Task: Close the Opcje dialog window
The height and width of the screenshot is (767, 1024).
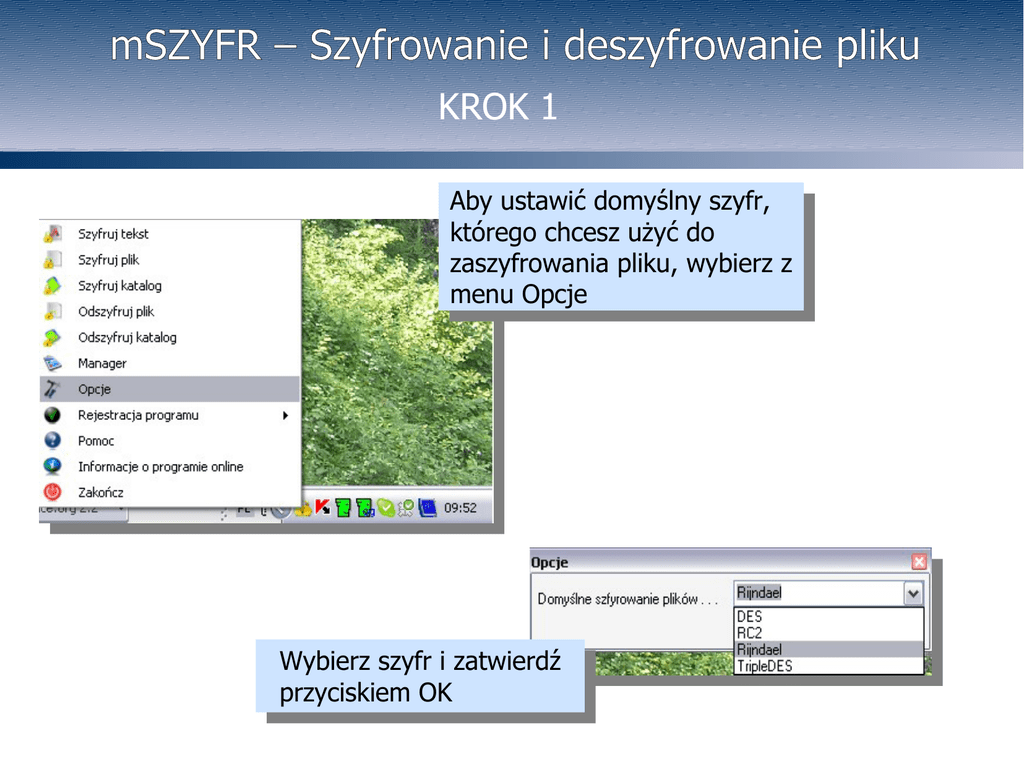Action: pyautogui.click(x=919, y=562)
